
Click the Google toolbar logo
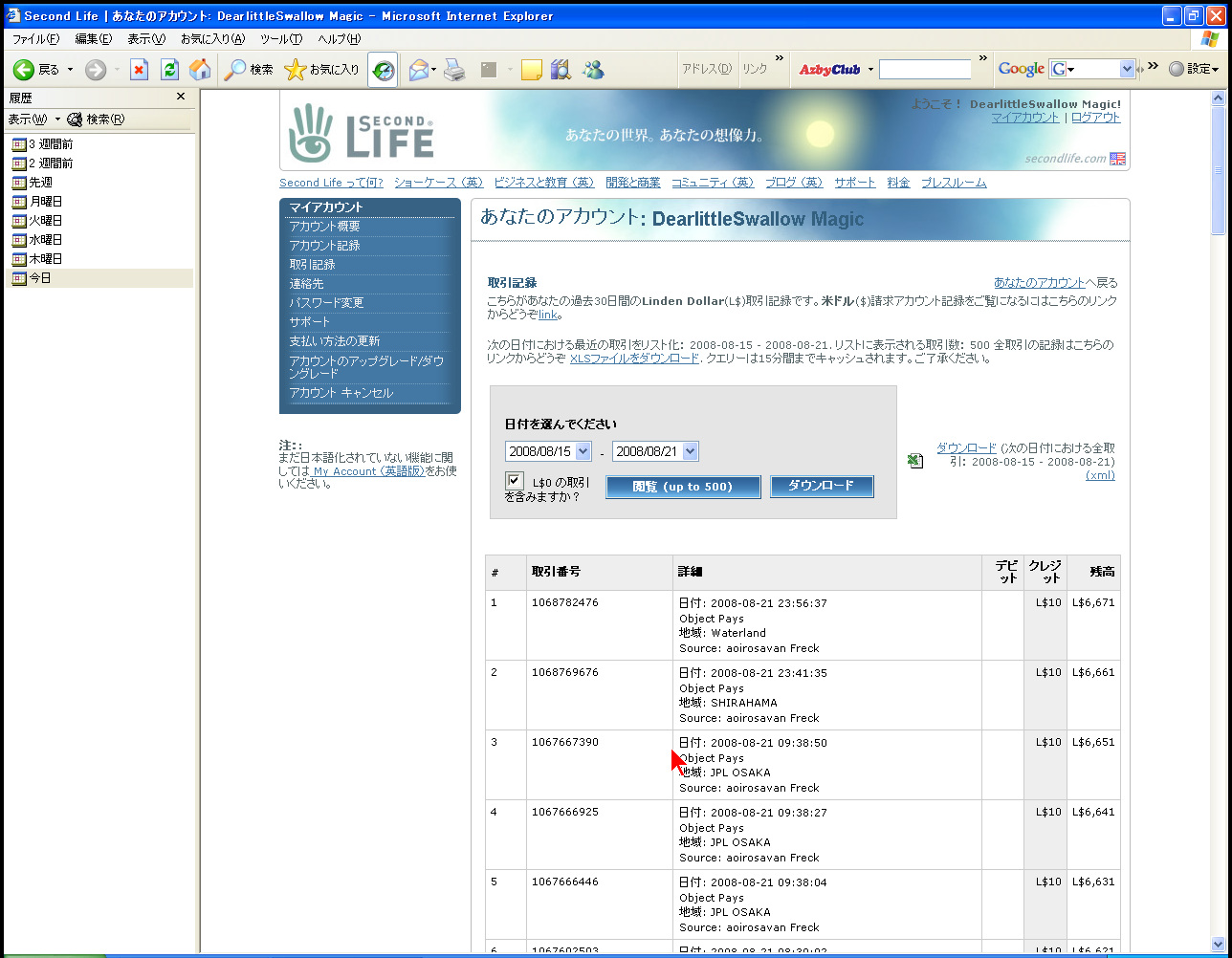pos(1022,69)
